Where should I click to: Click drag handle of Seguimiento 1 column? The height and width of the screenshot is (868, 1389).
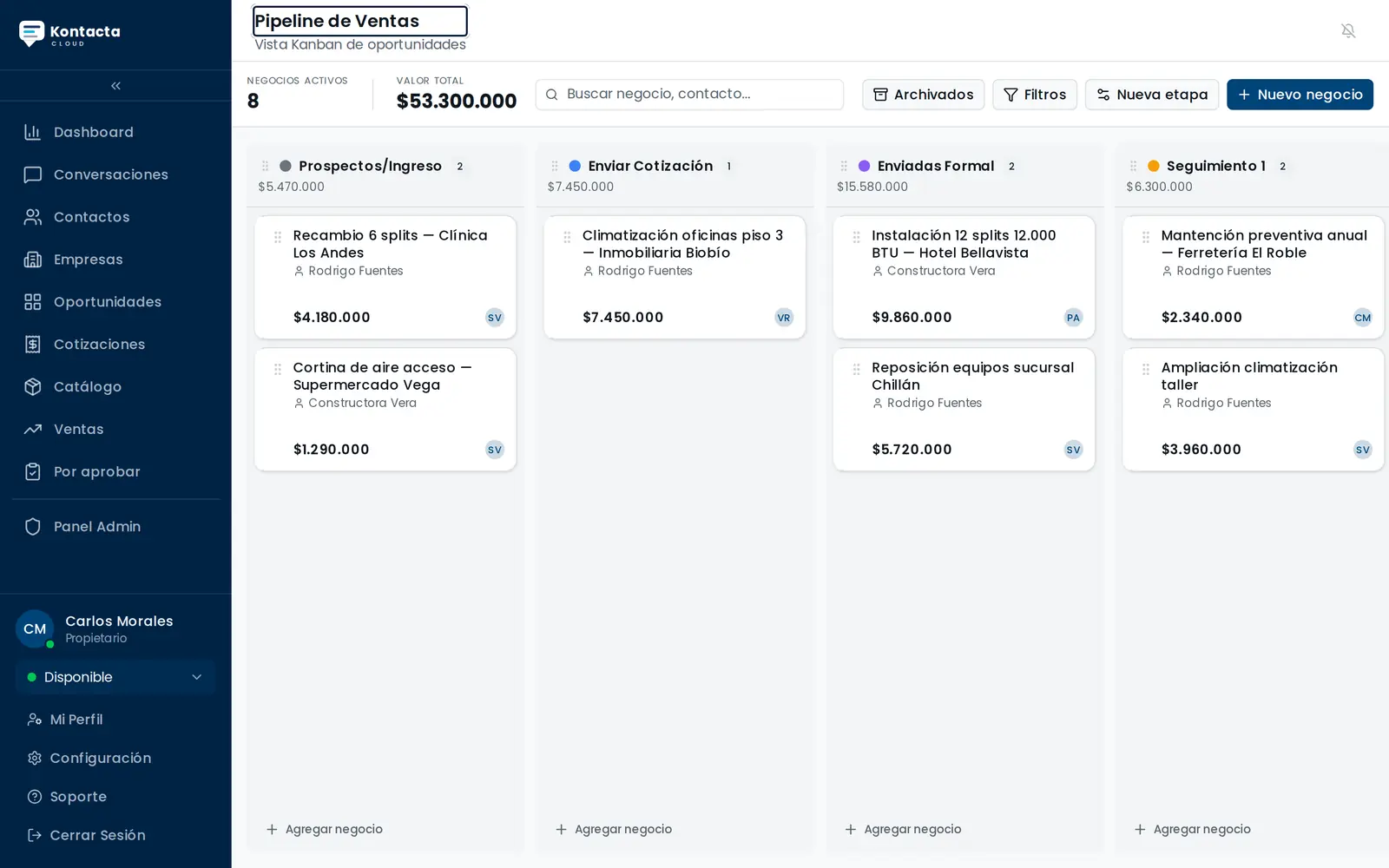[x=1133, y=166]
